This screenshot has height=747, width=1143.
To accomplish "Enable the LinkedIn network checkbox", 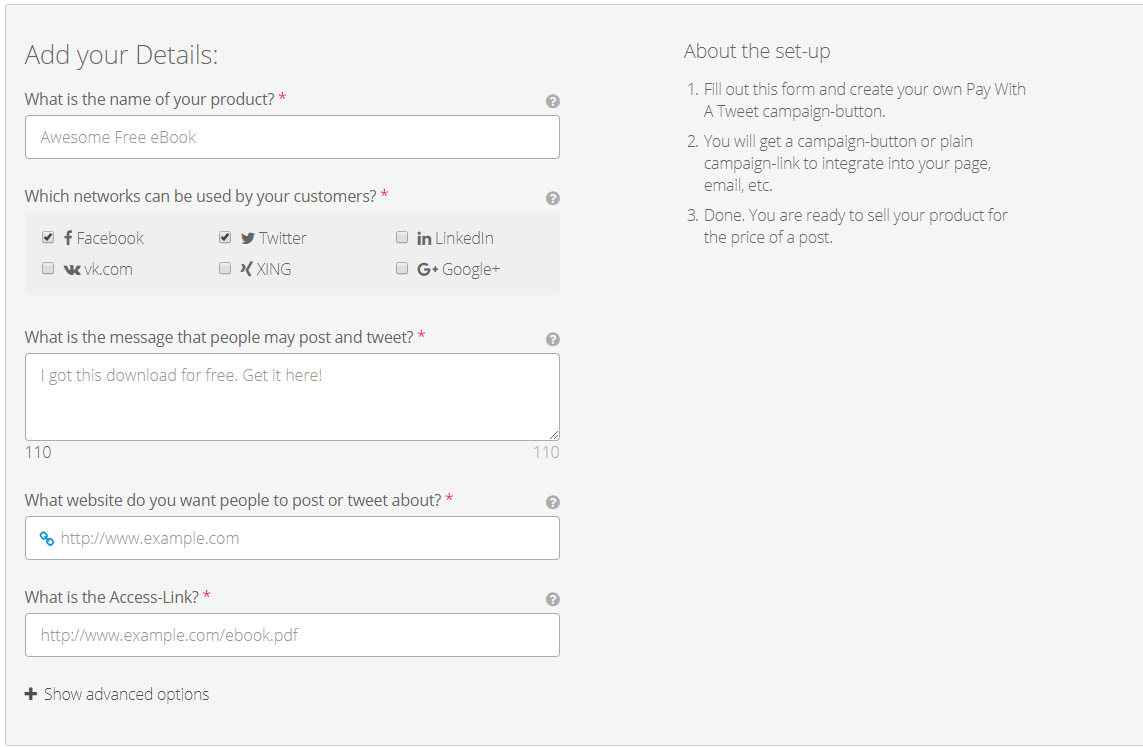I will pyautogui.click(x=402, y=237).
